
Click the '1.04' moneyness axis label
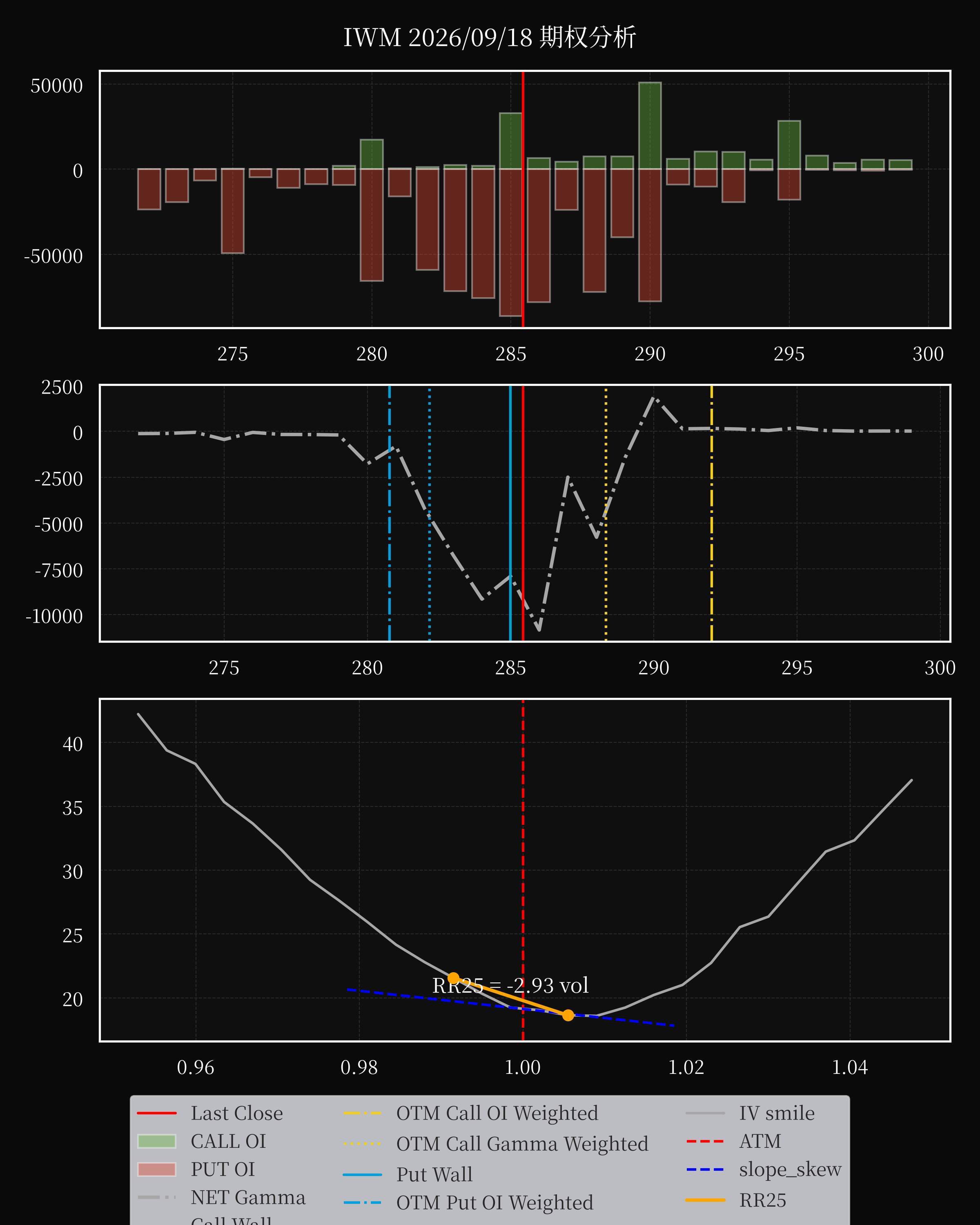coord(850,1068)
